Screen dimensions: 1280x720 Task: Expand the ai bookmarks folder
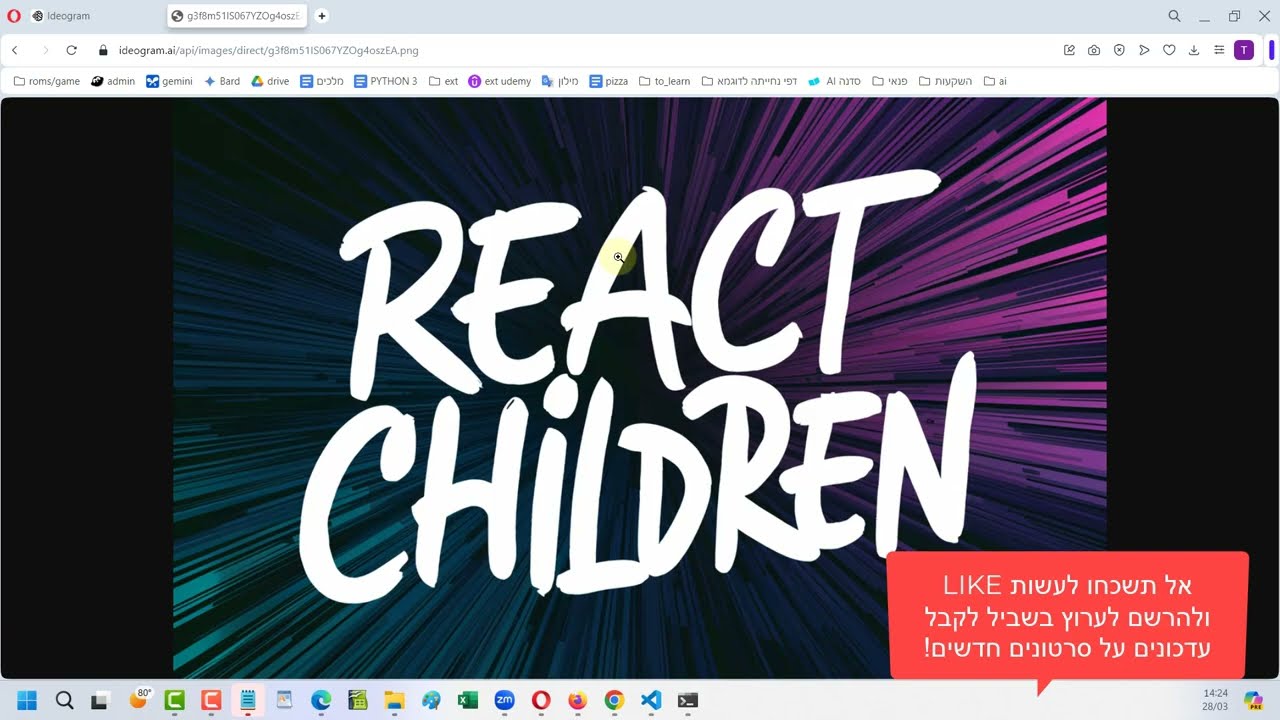click(x=995, y=81)
